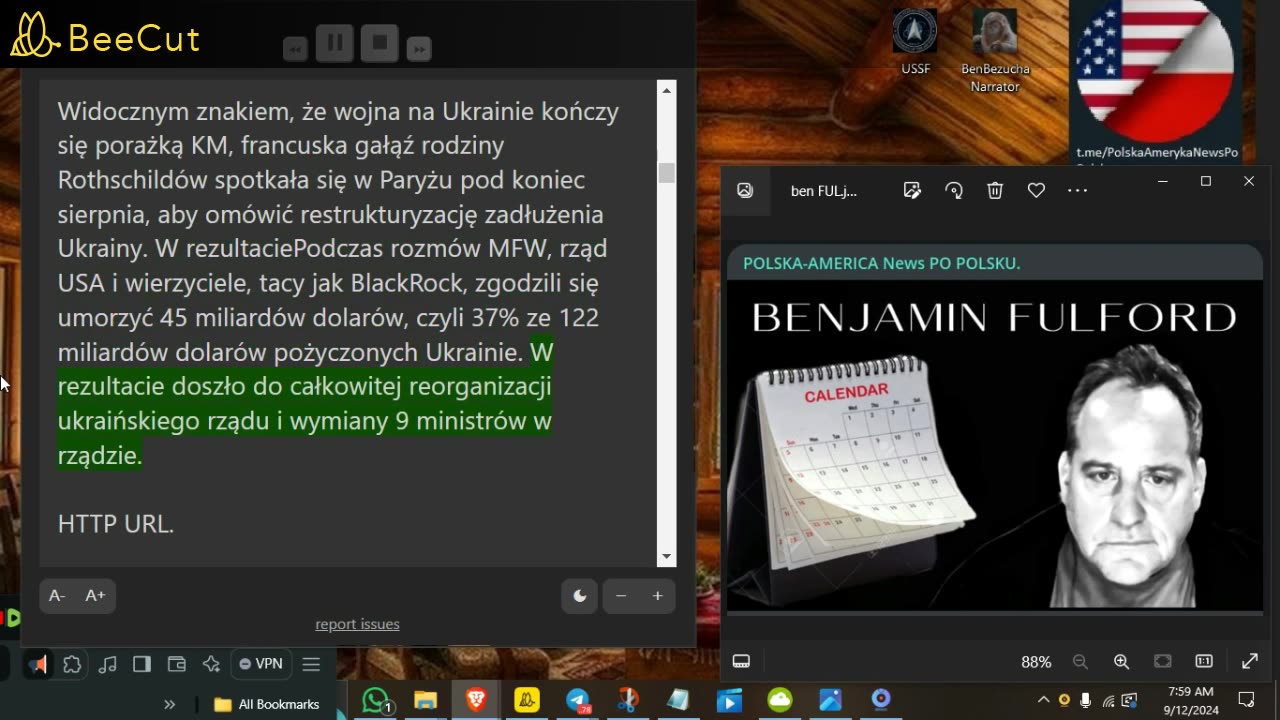Click the minus button beside the moon
Image resolution: width=1280 pixels, height=720 pixels.
point(621,596)
